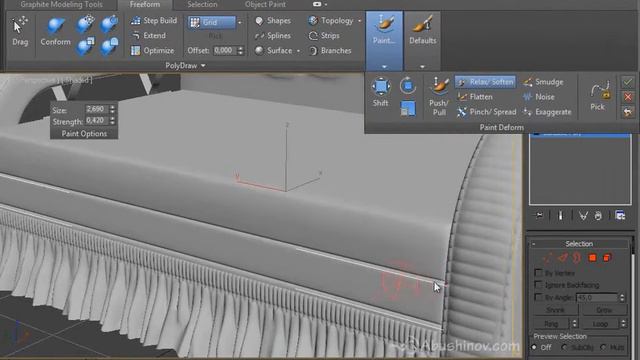
Task: Switch to the Freeform tab
Action: (x=145, y=4)
